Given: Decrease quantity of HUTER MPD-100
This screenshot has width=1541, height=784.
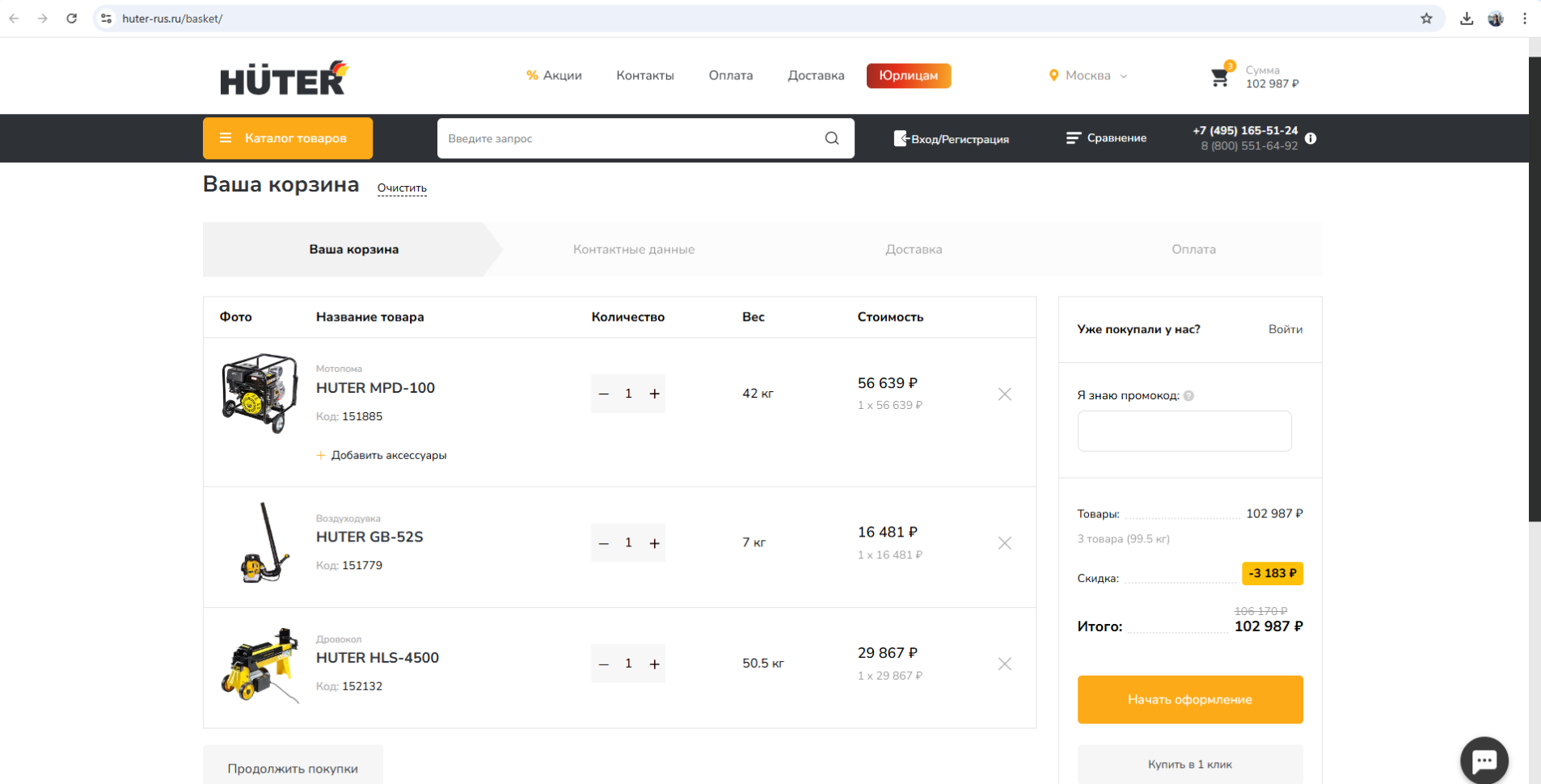Looking at the screenshot, I should click(603, 394).
